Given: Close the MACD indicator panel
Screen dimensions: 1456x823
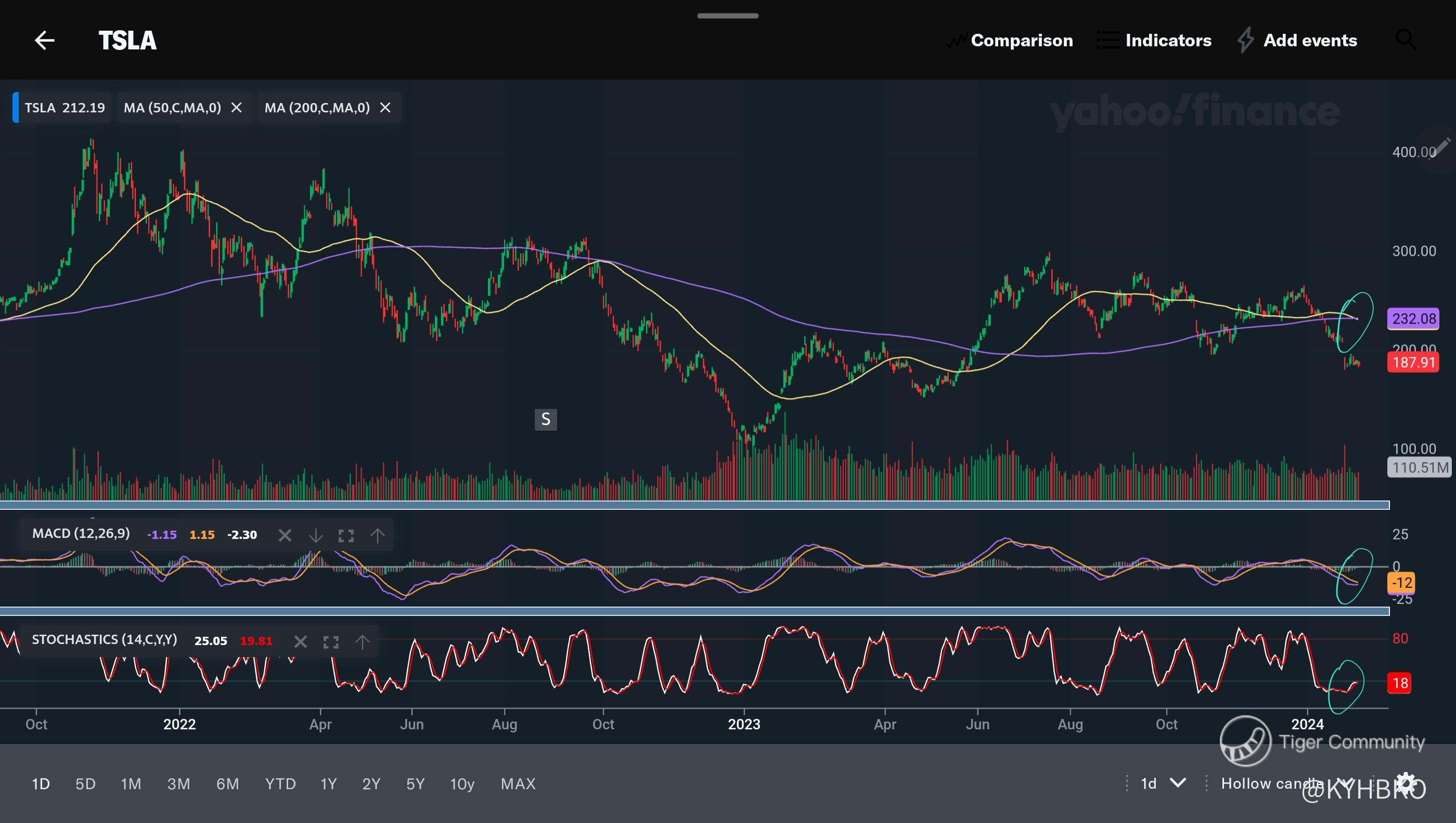Looking at the screenshot, I should (285, 535).
